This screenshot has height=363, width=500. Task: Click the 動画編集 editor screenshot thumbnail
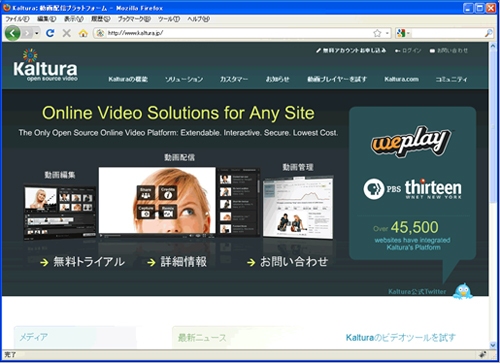tap(60, 212)
